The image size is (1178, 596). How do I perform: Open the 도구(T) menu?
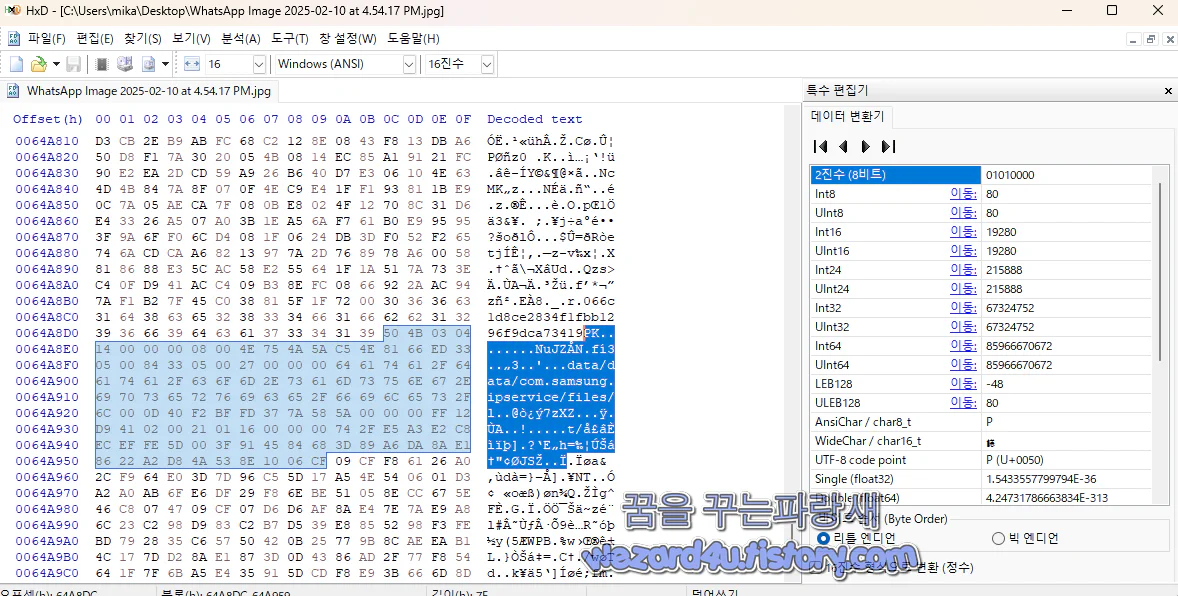(x=290, y=38)
